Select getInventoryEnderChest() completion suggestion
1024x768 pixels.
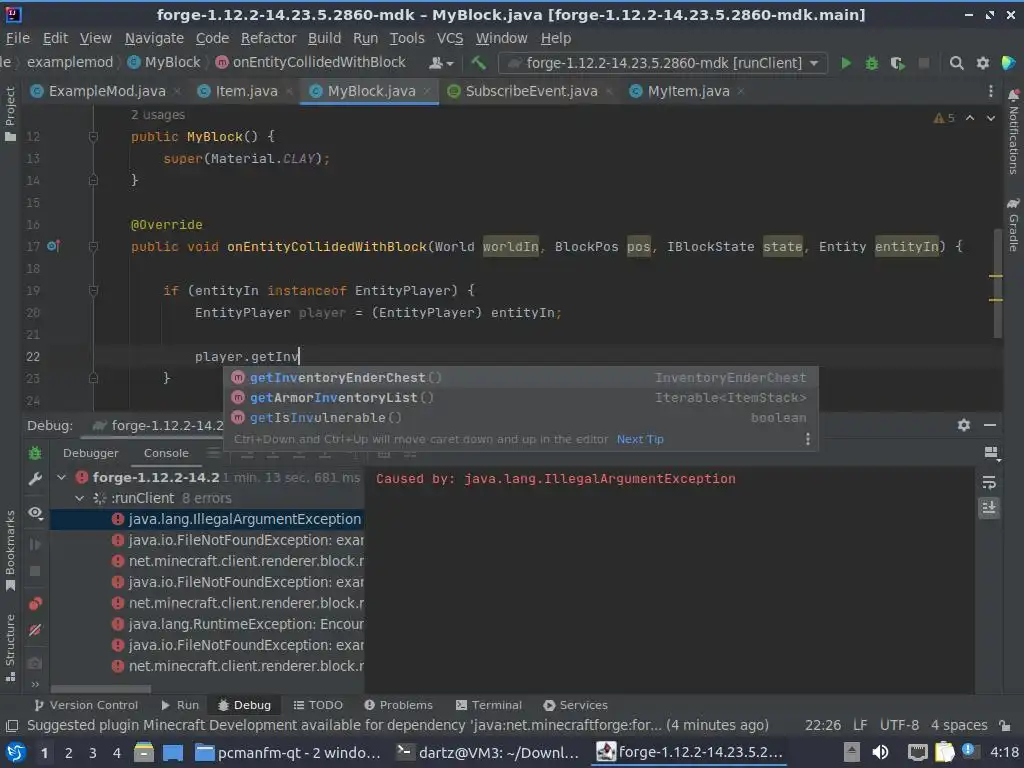click(520, 377)
